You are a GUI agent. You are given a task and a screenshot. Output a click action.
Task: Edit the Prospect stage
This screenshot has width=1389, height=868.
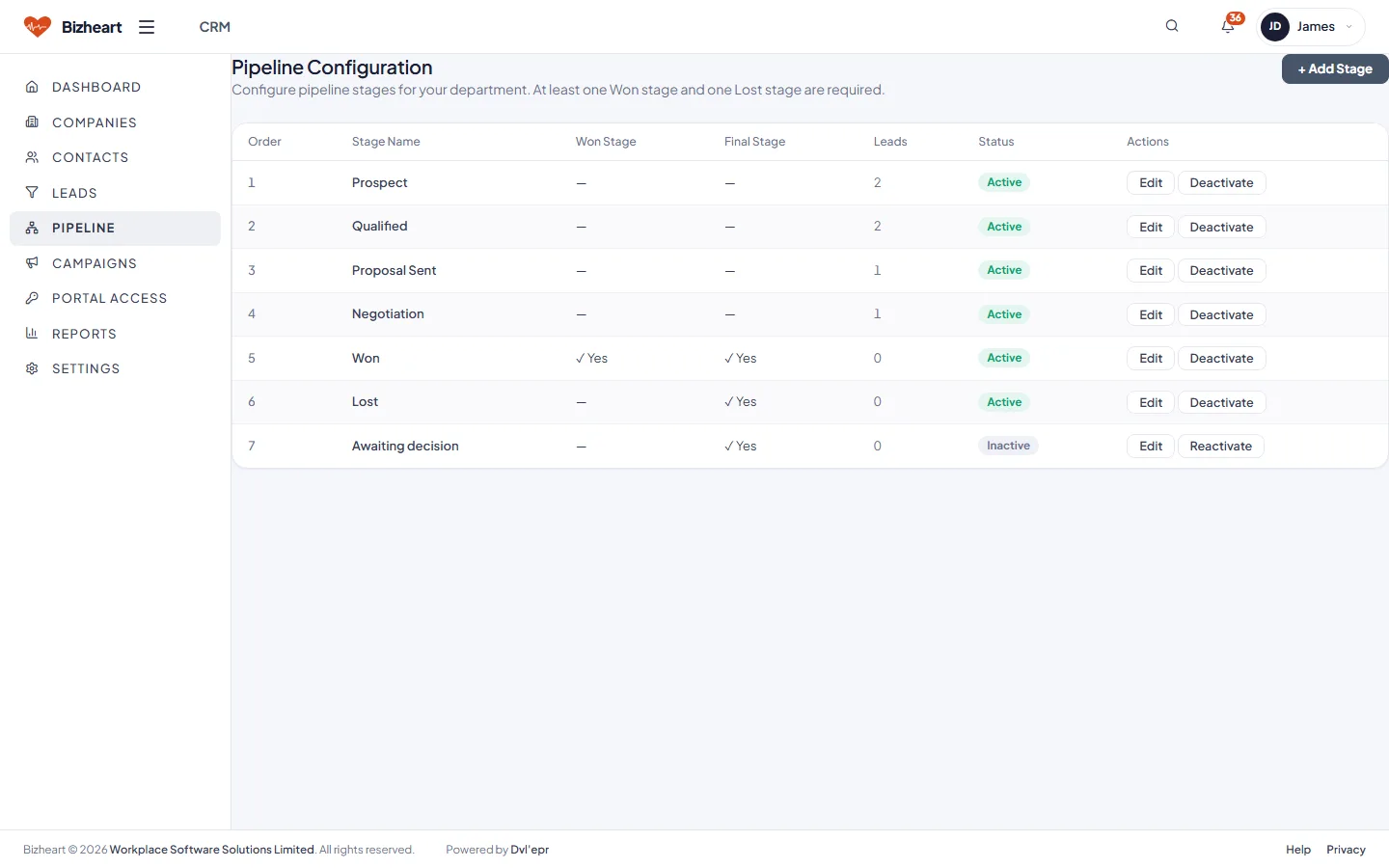click(1151, 183)
